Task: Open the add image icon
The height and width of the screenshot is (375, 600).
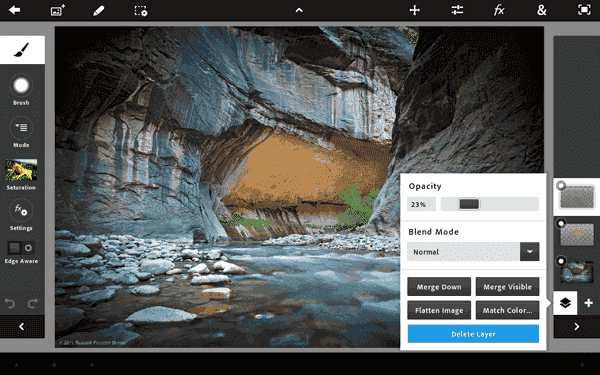Action: (x=57, y=10)
